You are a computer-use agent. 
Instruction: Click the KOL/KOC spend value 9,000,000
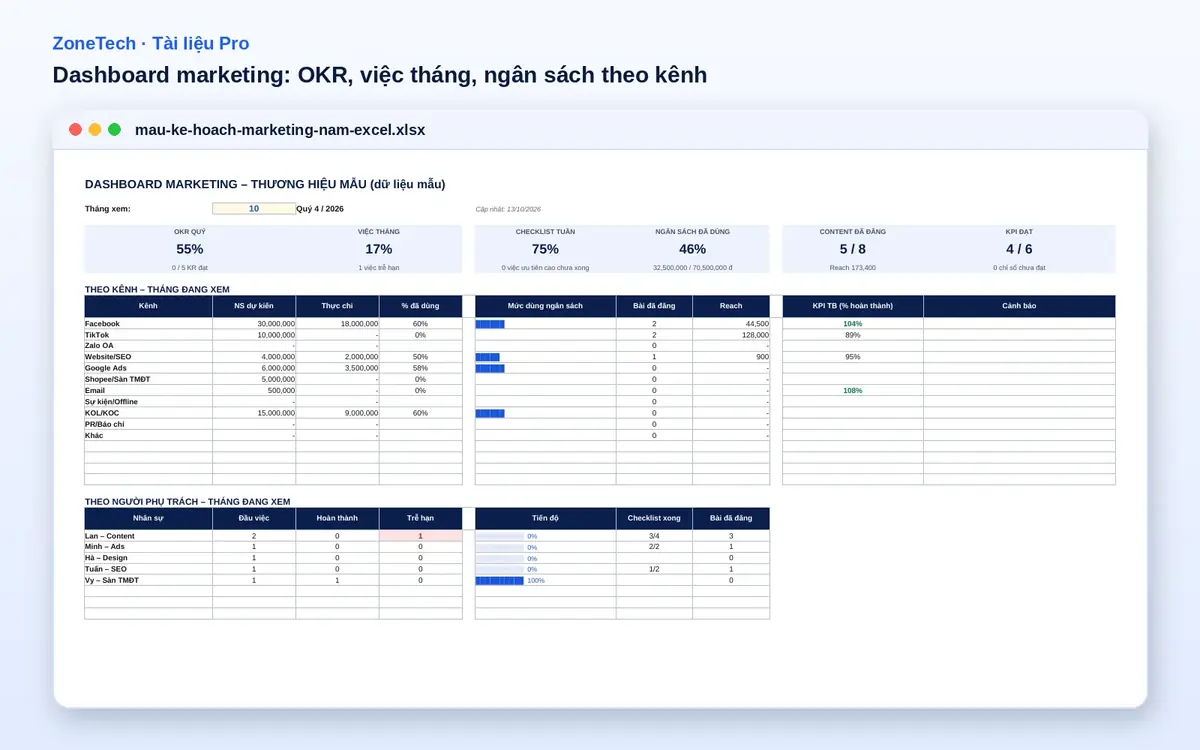[337, 413]
